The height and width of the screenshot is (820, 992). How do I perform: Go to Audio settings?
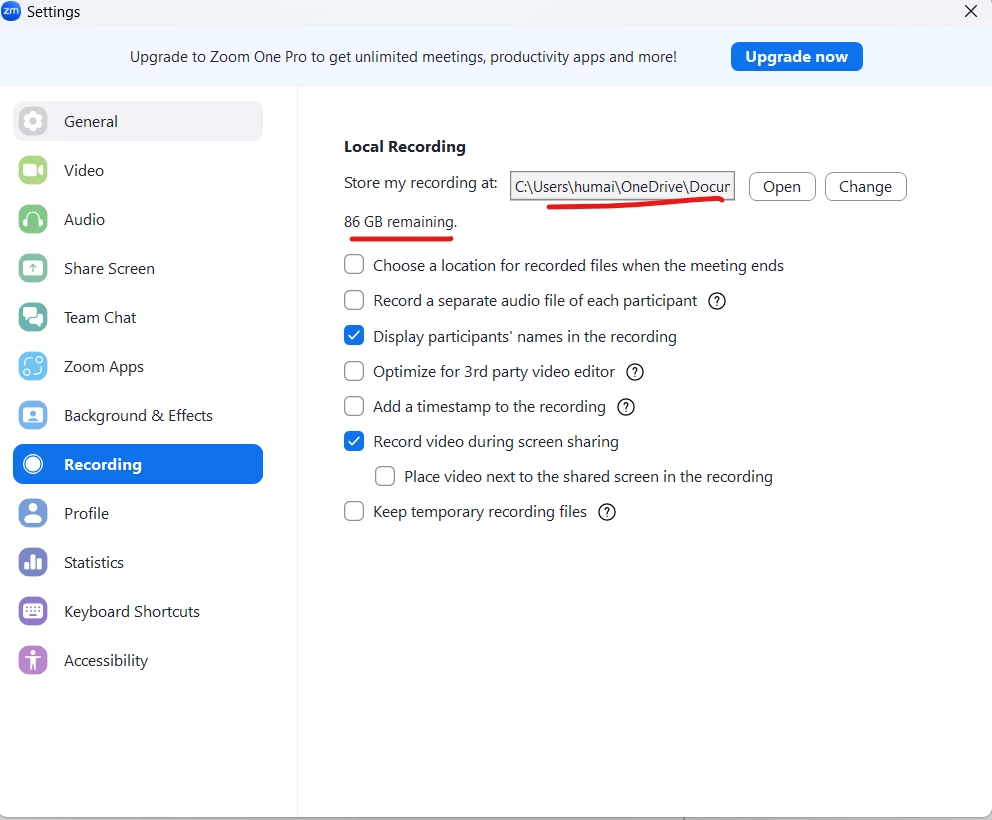click(x=138, y=220)
